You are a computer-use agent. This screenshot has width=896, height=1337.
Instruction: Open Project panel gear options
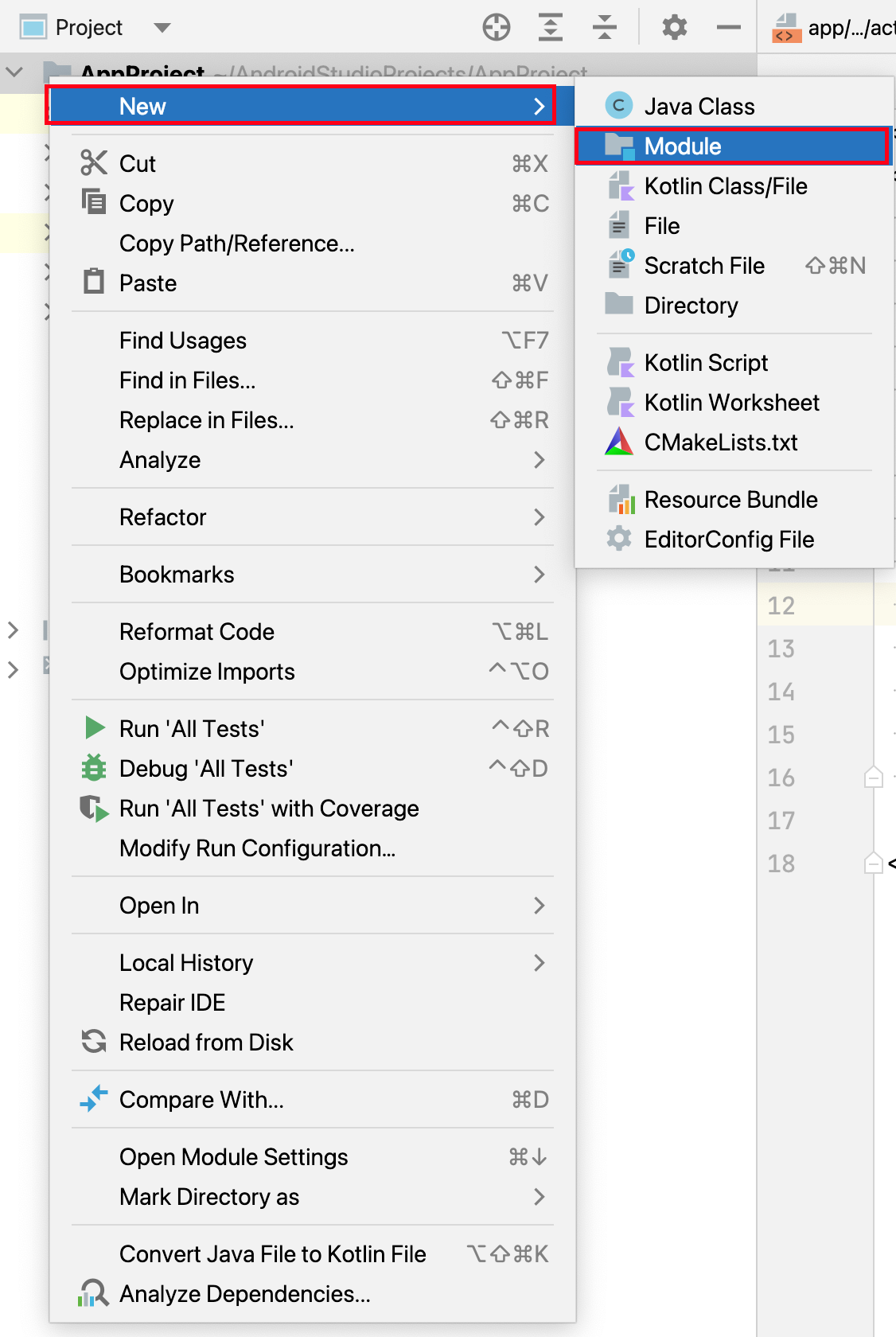pyautogui.click(x=675, y=28)
